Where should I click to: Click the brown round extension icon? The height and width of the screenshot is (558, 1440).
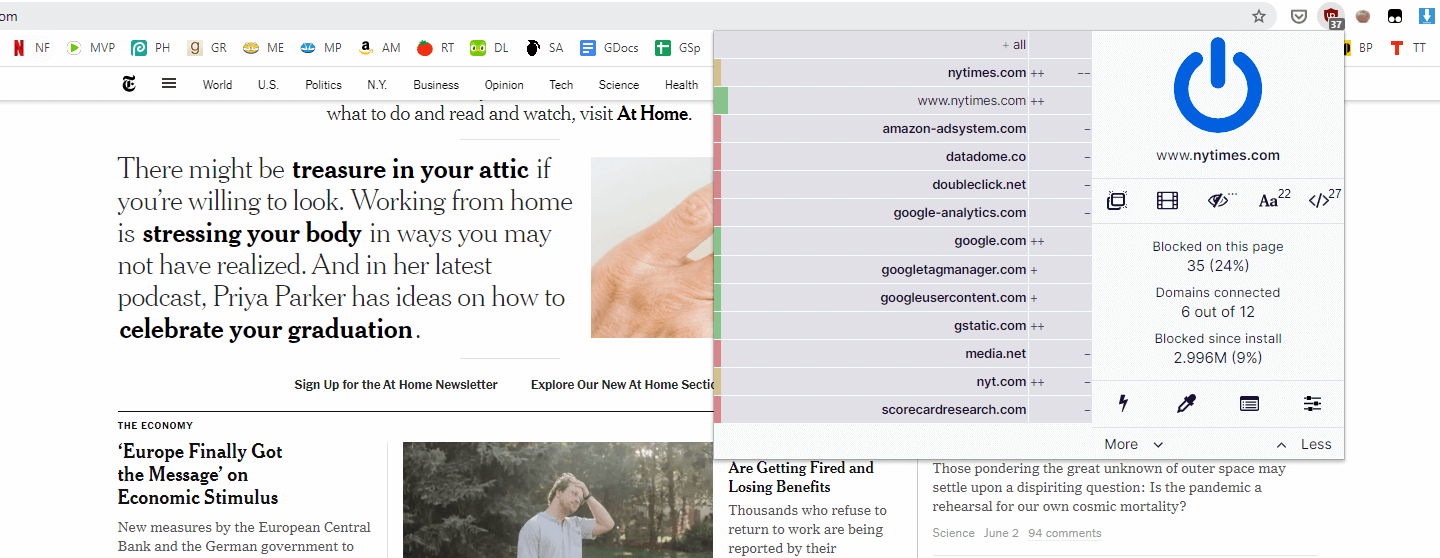pyautogui.click(x=1363, y=16)
